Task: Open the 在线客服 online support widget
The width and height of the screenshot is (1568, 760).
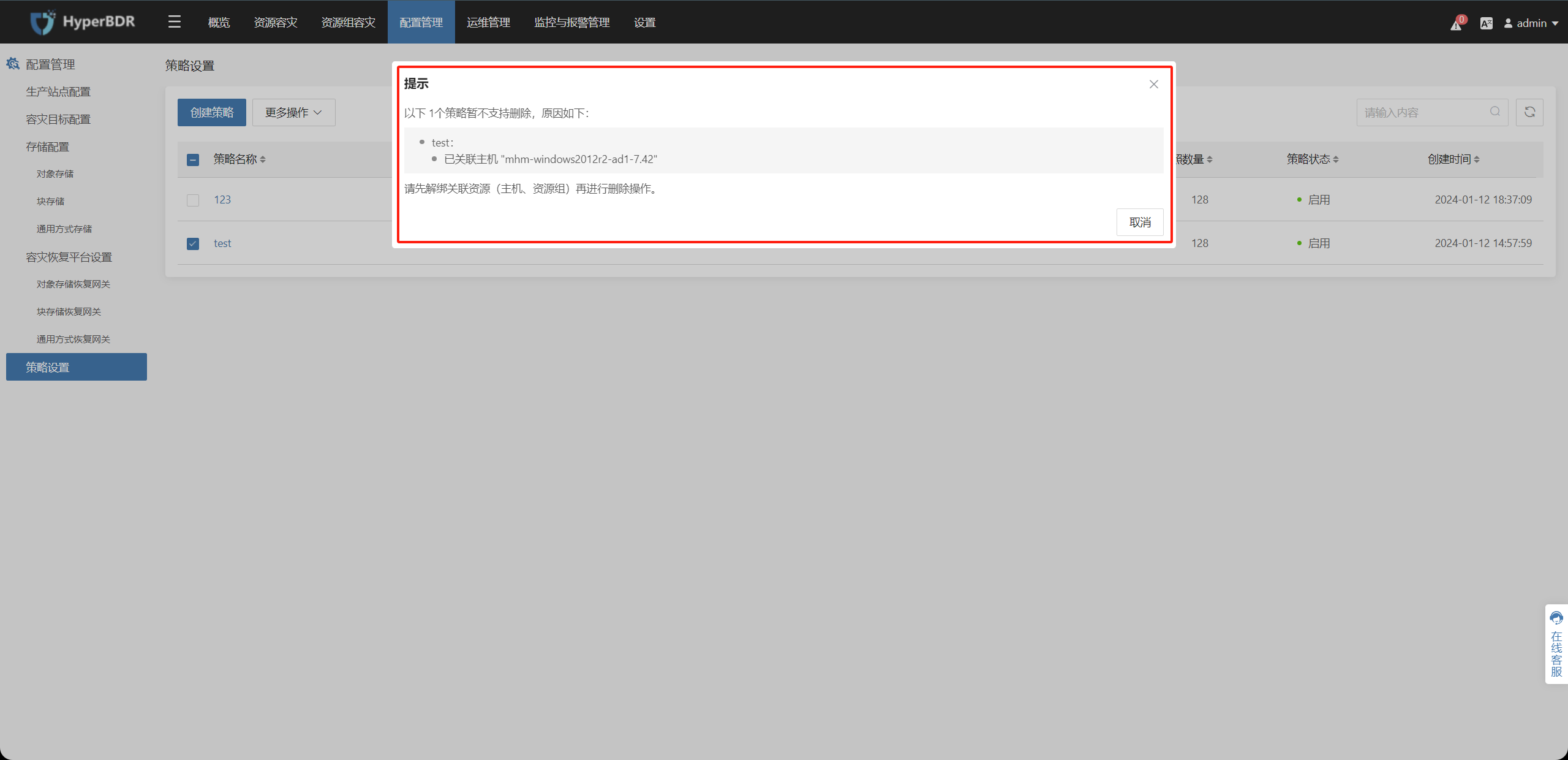Action: (x=1556, y=644)
